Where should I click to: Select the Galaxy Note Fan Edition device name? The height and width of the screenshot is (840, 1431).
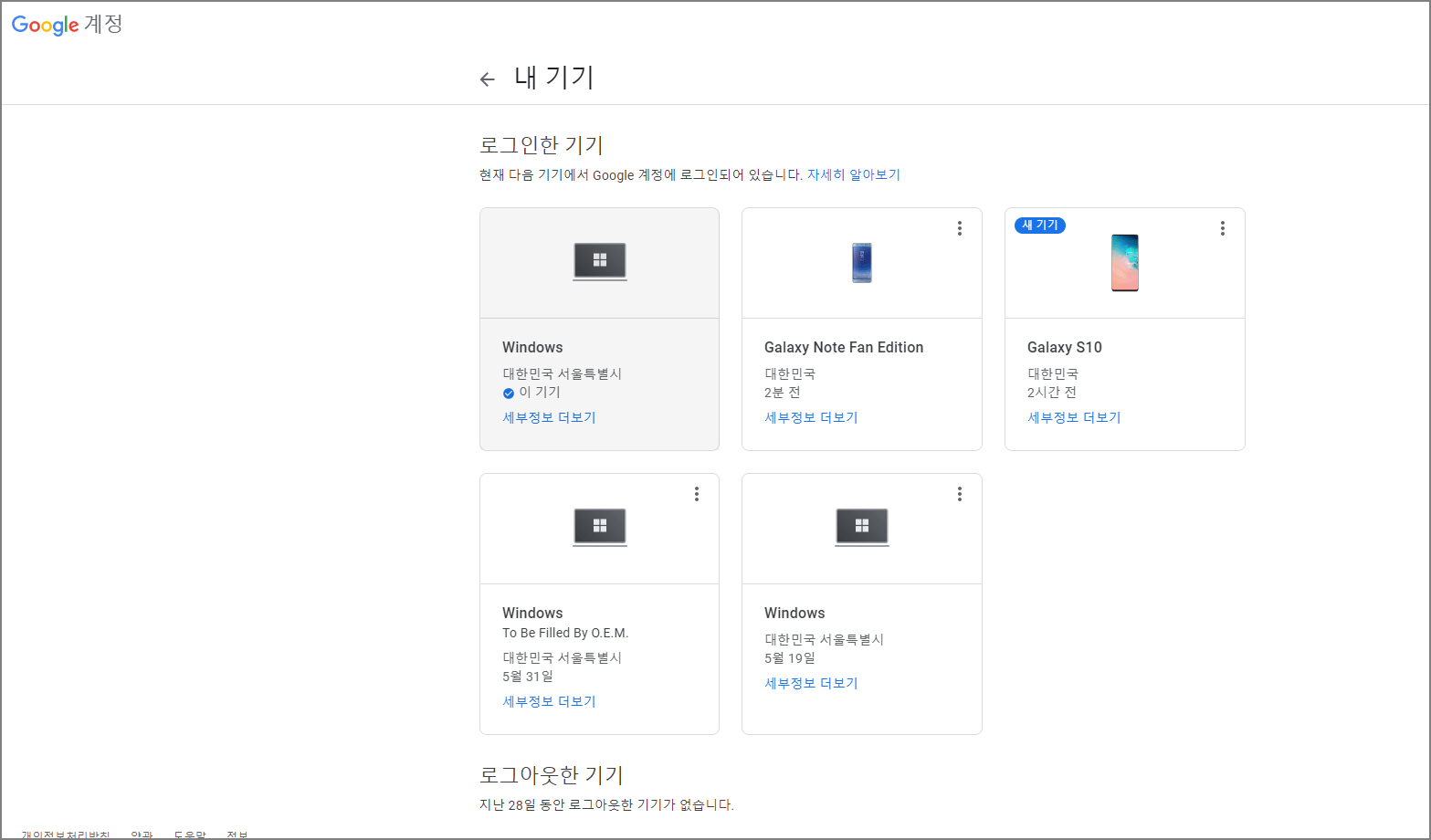pyautogui.click(x=844, y=347)
